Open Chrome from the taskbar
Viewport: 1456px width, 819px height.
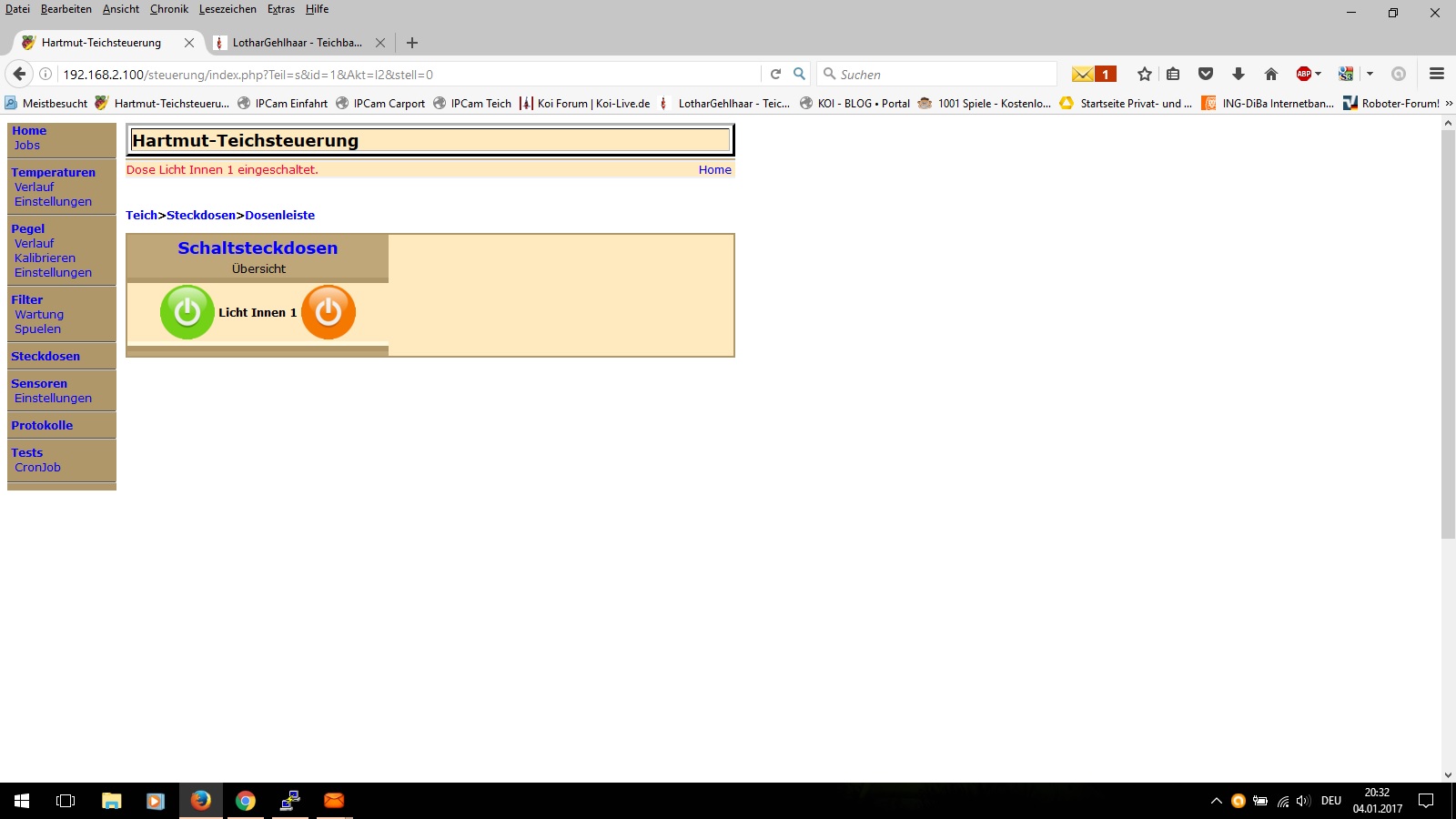pos(245,801)
